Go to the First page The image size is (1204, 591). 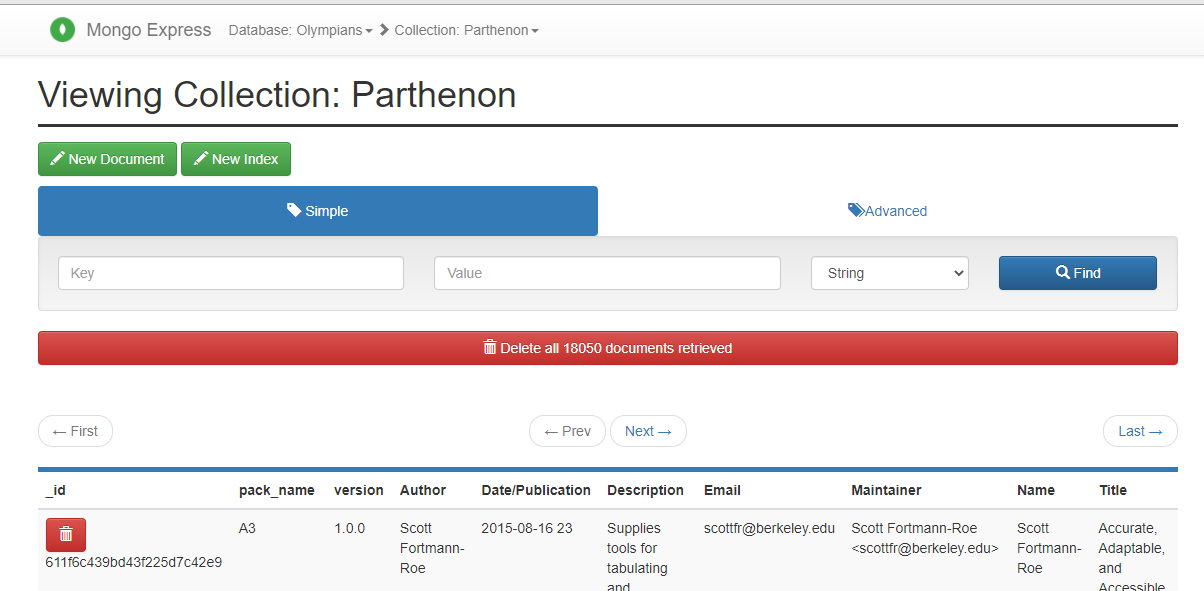75,431
